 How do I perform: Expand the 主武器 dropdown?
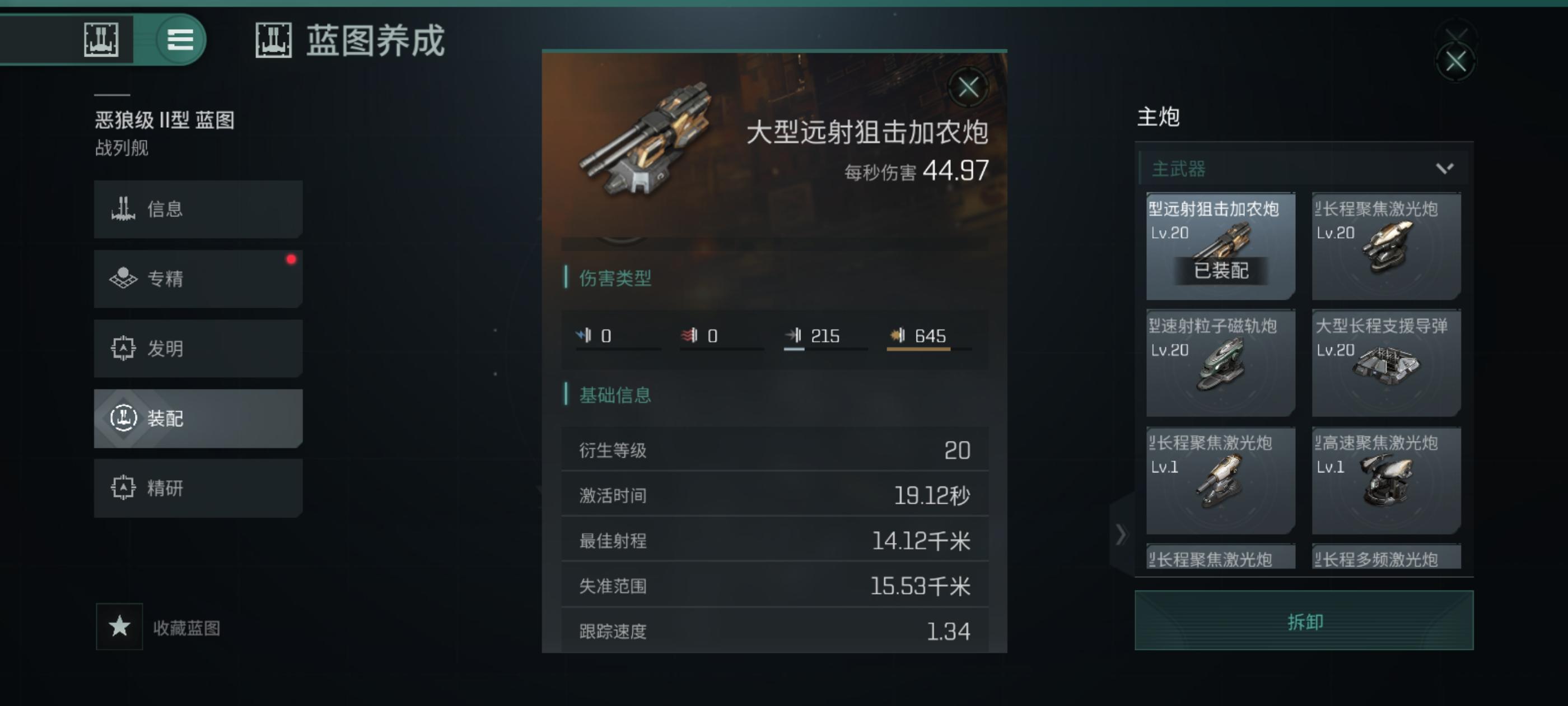(x=1303, y=169)
